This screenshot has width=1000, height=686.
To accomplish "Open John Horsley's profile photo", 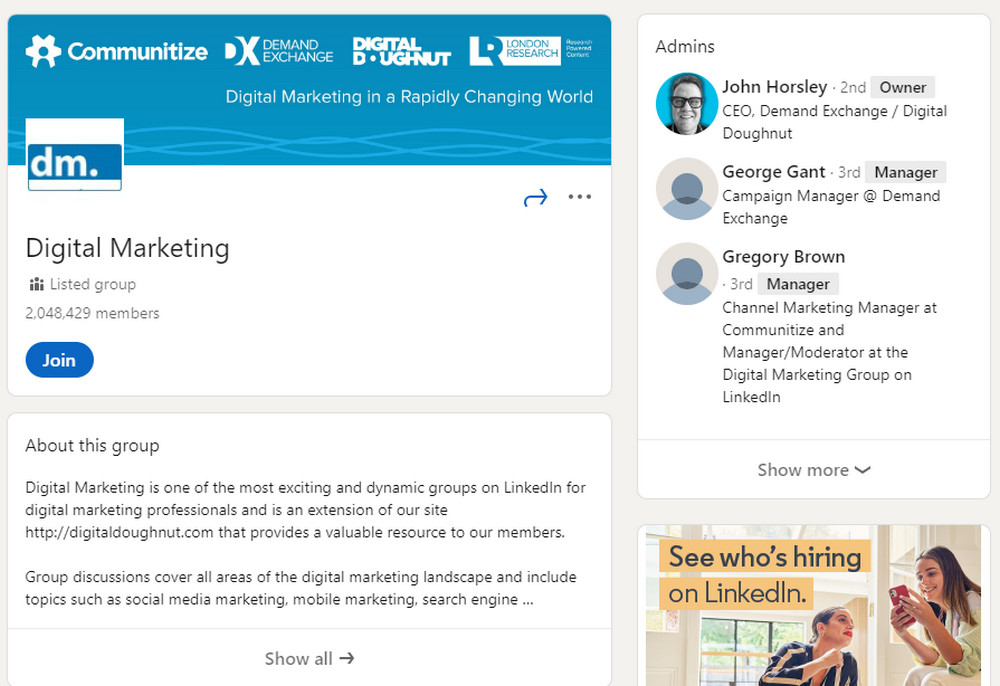I will (686, 103).
